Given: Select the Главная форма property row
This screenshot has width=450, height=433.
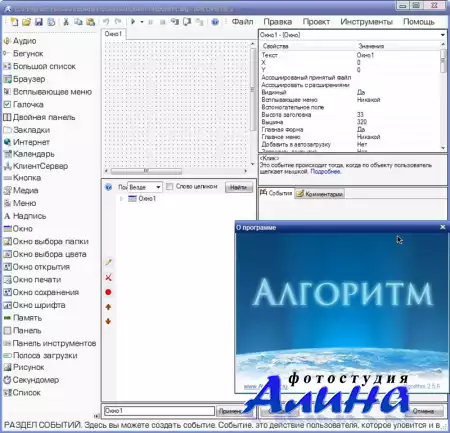Looking at the screenshot, I should pos(350,129).
